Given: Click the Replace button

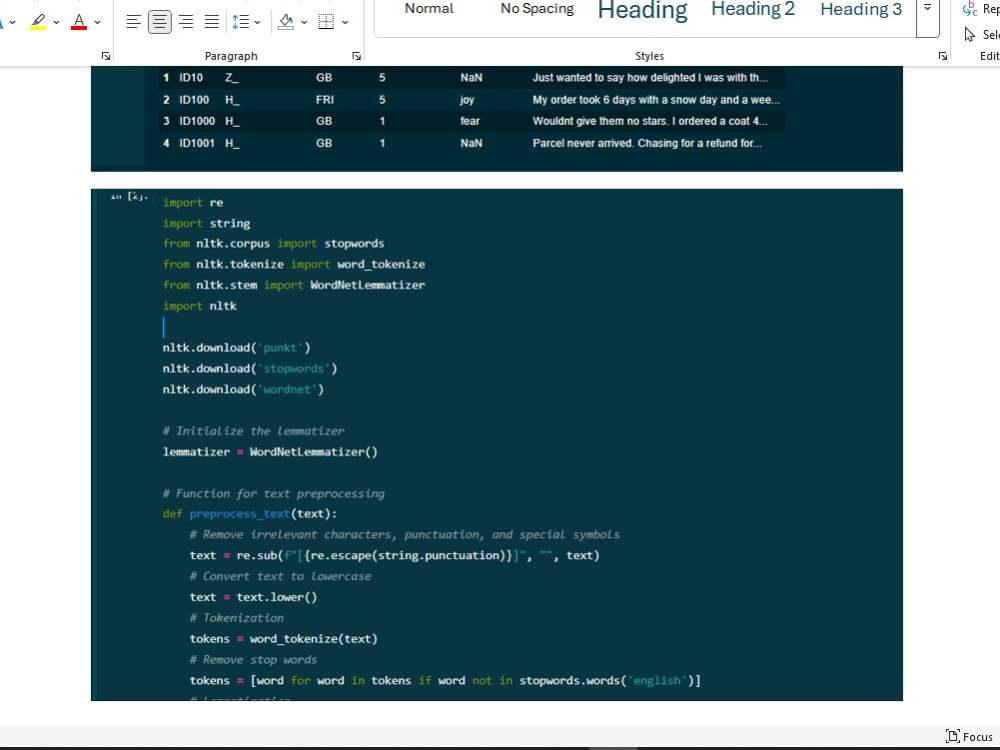Looking at the screenshot, I should coord(981,9).
